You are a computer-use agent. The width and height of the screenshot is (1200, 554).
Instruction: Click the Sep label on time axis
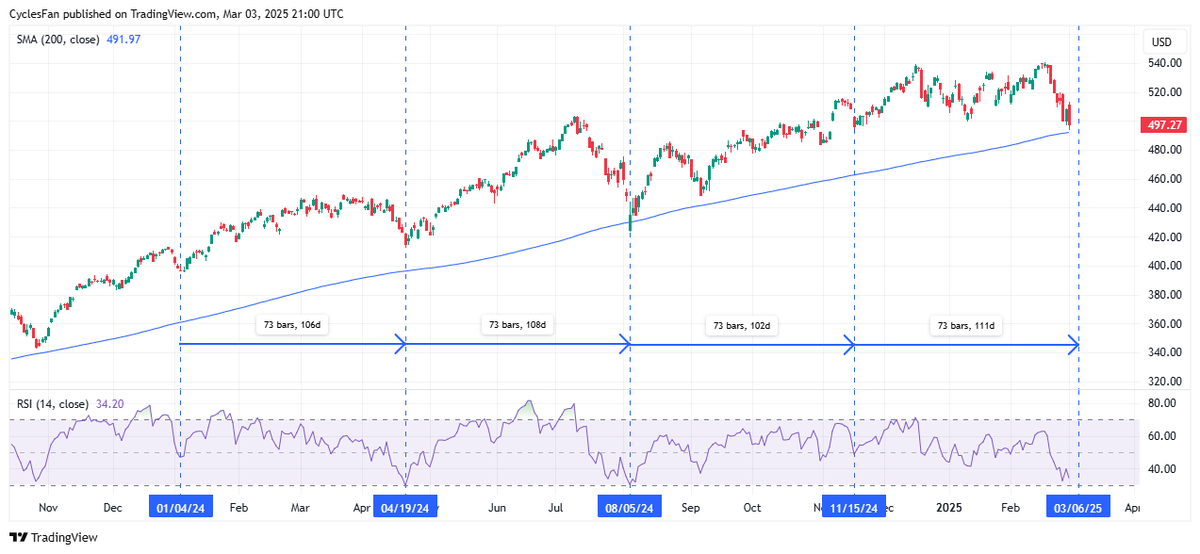pos(690,508)
